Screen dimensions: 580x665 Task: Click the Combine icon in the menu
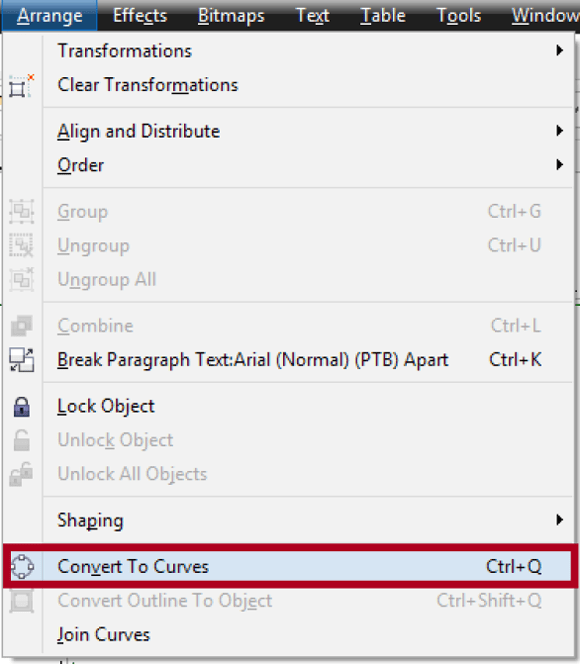tap(22, 326)
